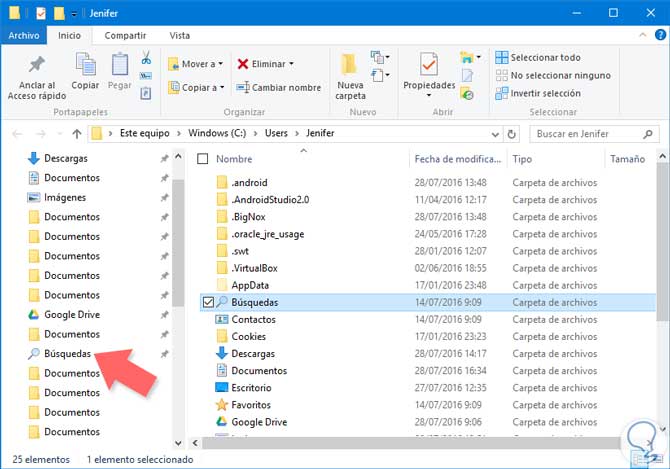Image resolution: width=670 pixels, height=469 pixels.
Task: Sort by the Fecha de modificación column header
Action: click(458, 159)
